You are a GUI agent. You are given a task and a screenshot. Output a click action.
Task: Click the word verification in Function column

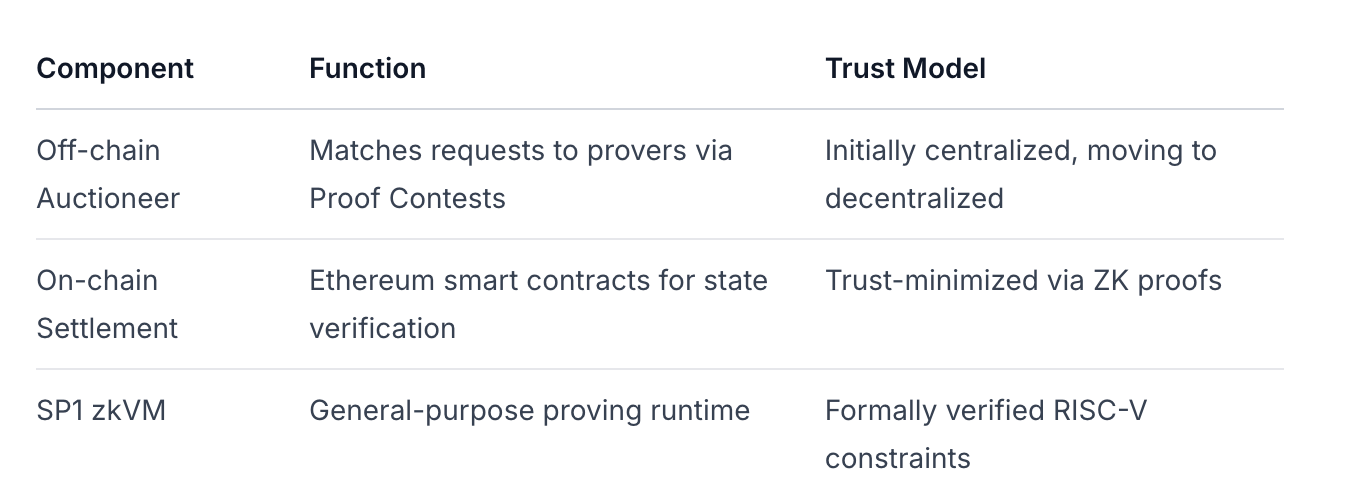(x=382, y=328)
